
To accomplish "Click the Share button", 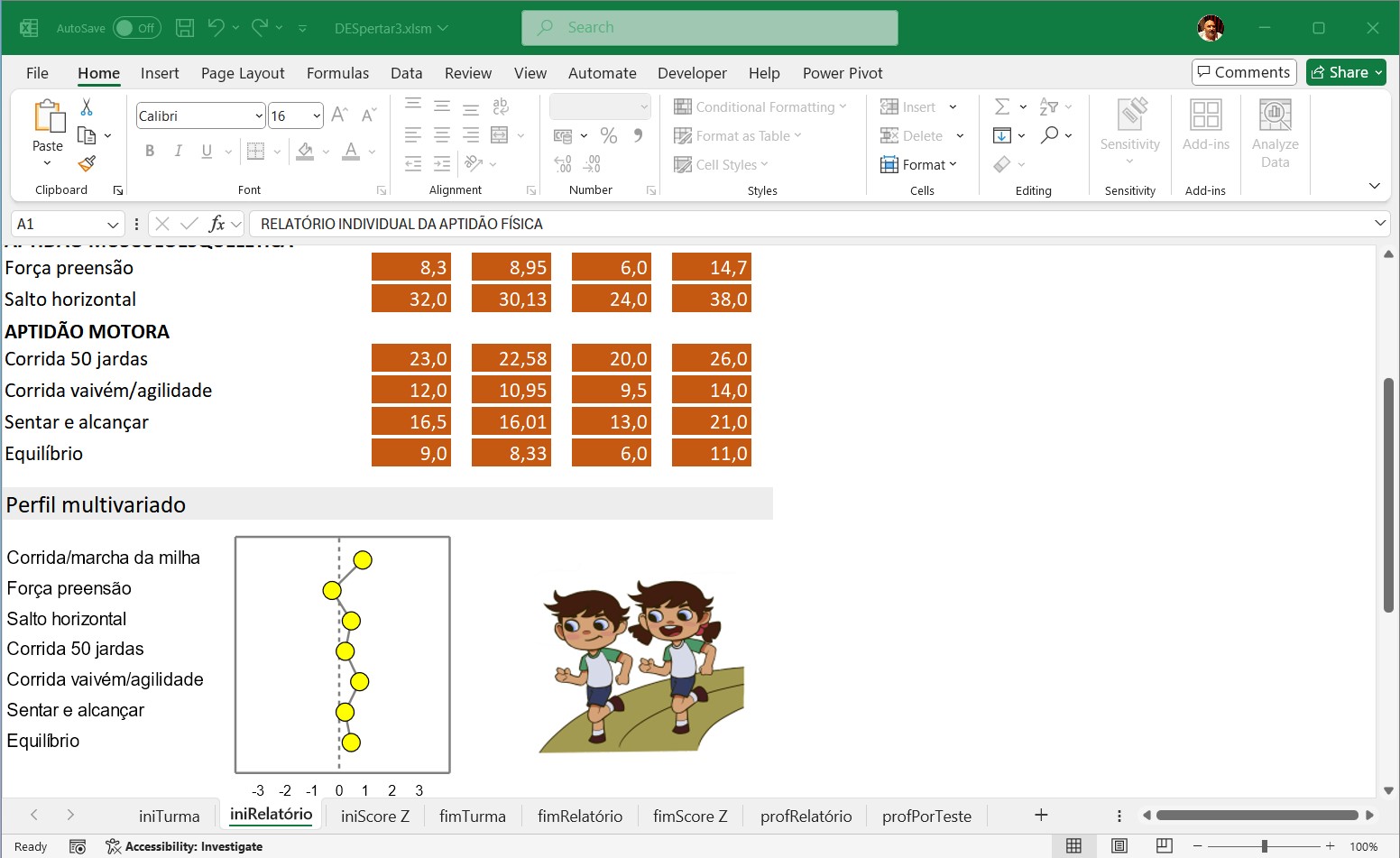I will (x=1346, y=72).
